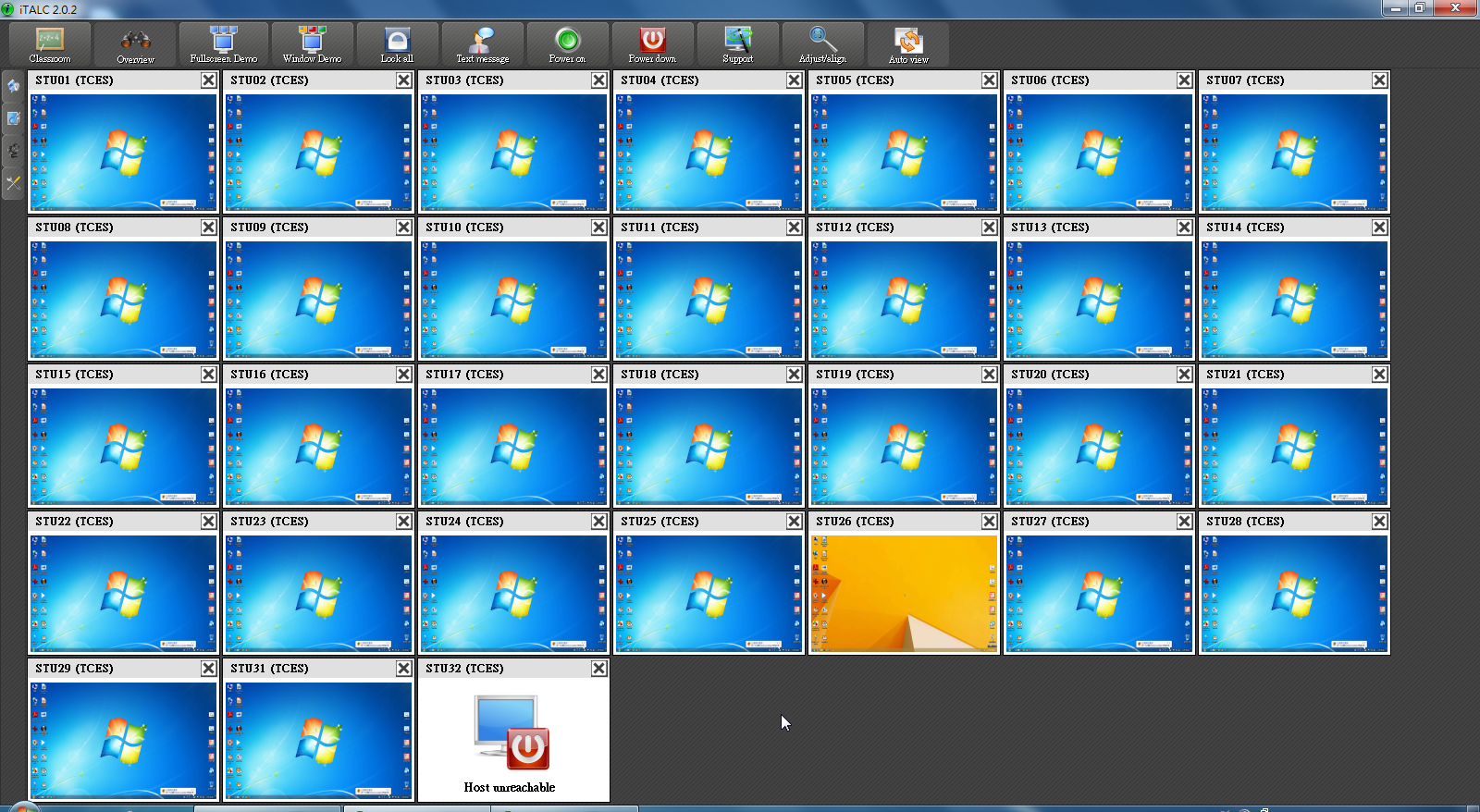Close the STU01 client window
1480x812 pixels.
[x=209, y=80]
